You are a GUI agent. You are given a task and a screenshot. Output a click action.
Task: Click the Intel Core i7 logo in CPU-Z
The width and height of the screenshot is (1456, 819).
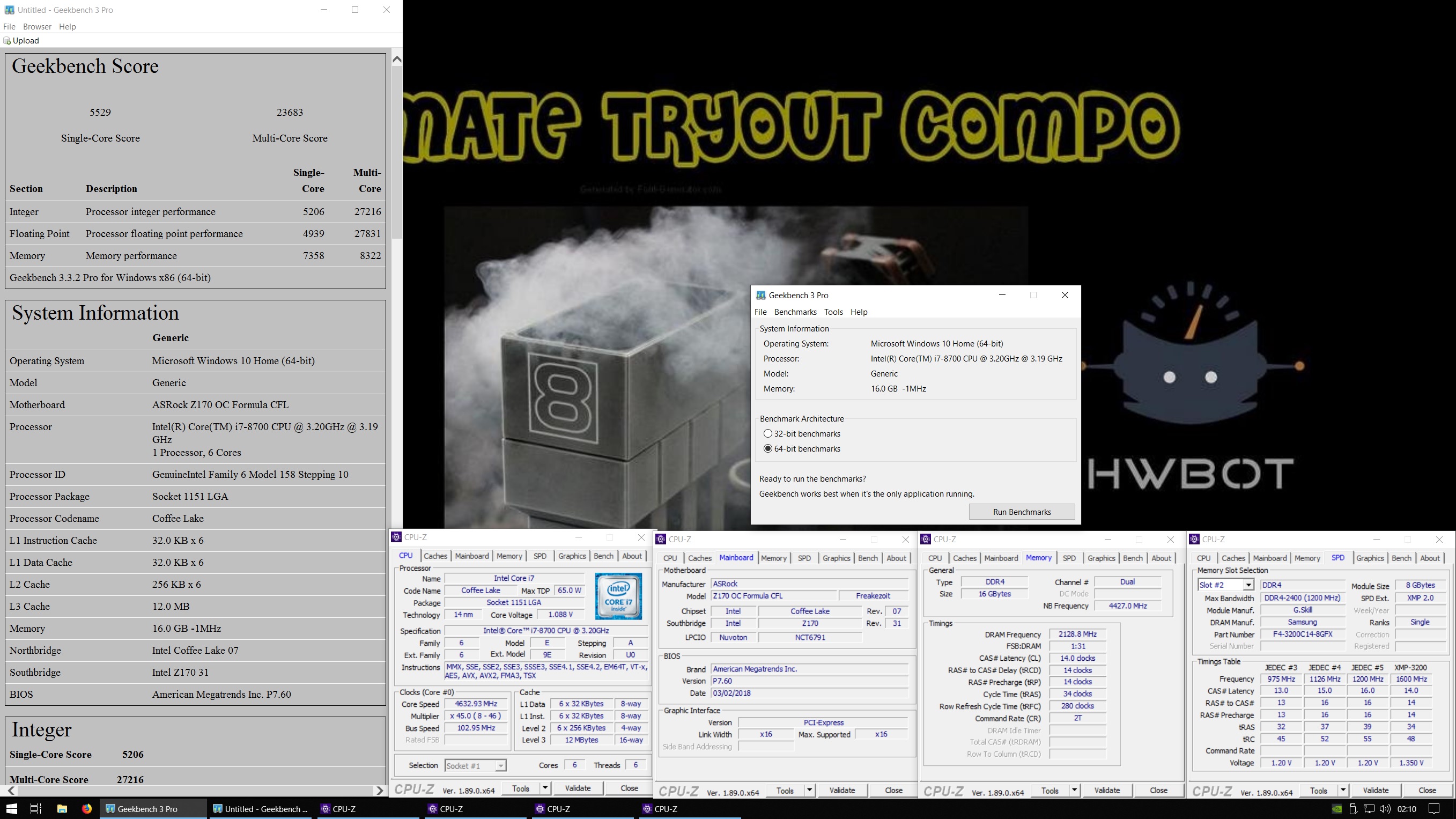point(618,596)
